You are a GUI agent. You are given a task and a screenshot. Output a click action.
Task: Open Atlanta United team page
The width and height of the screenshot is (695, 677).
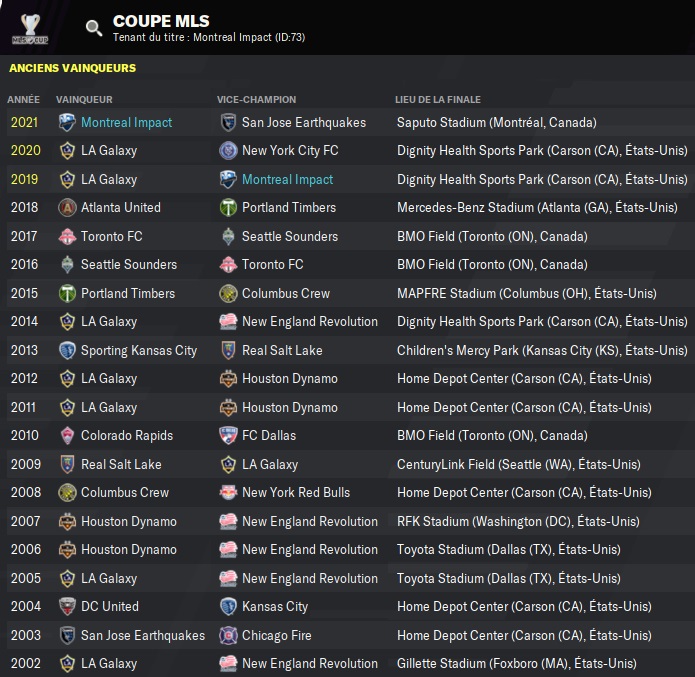[x=121, y=207]
